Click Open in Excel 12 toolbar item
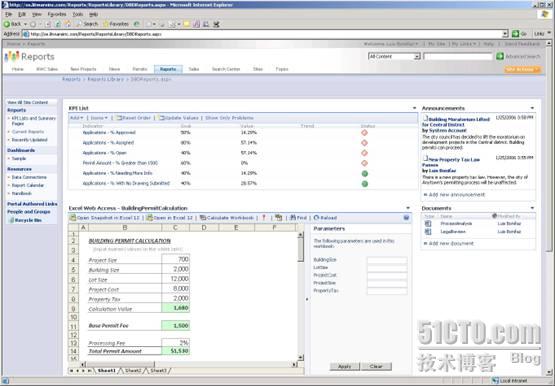The height and width of the screenshot is (386, 555). 170,218
